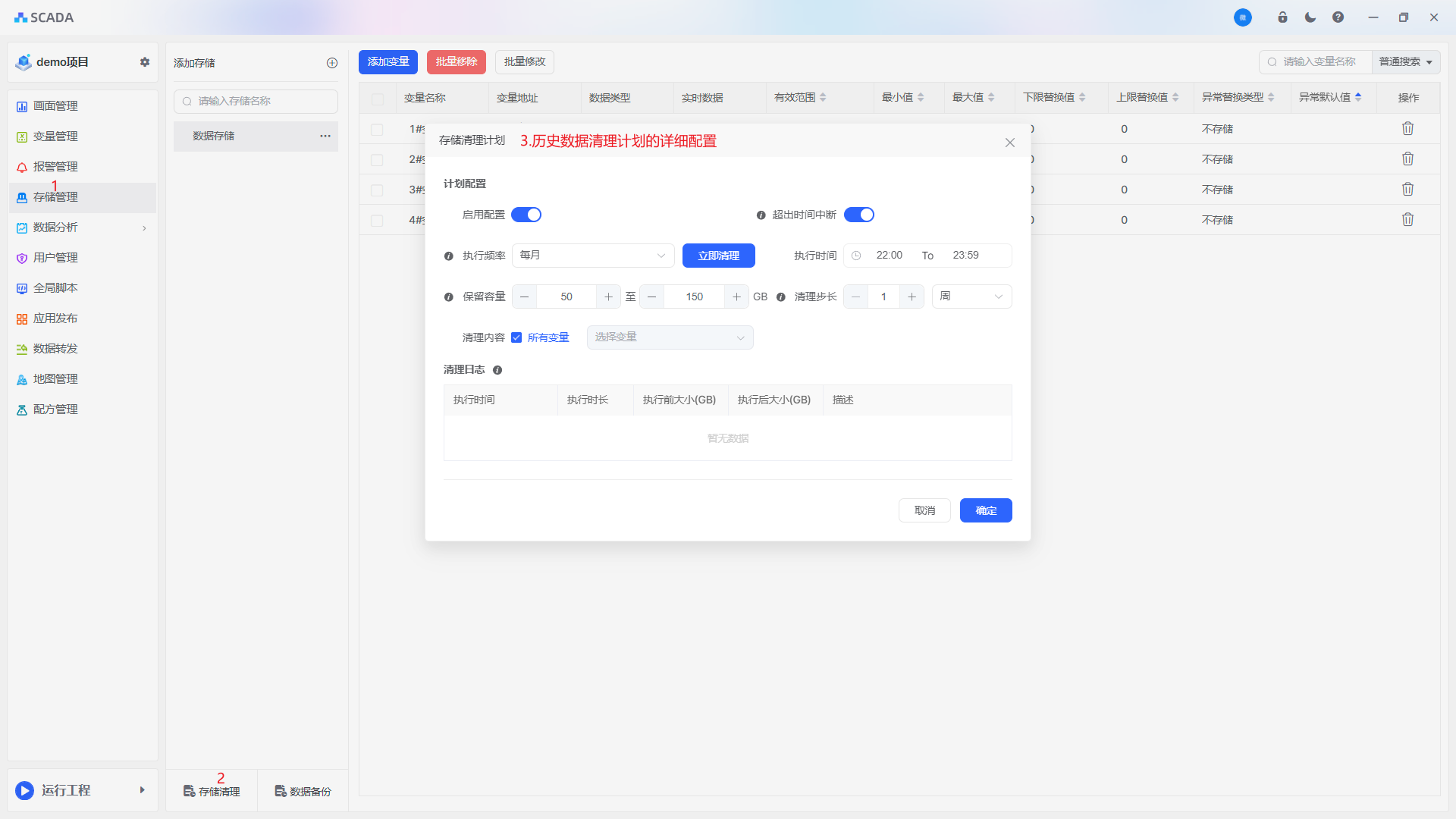The image size is (1456, 819).
Task: Click the dark mode moon icon
Action: coord(1310,17)
